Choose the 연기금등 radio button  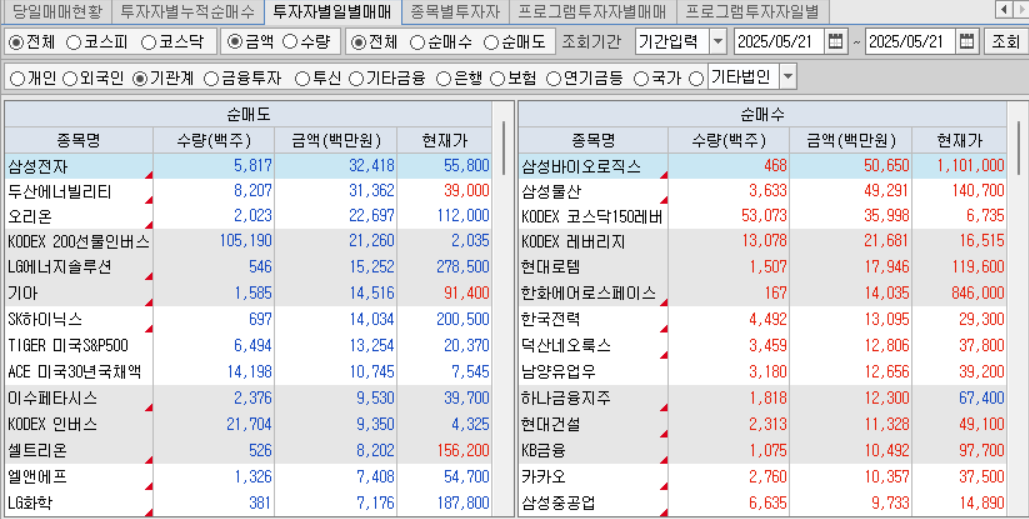pyautogui.click(x=554, y=79)
